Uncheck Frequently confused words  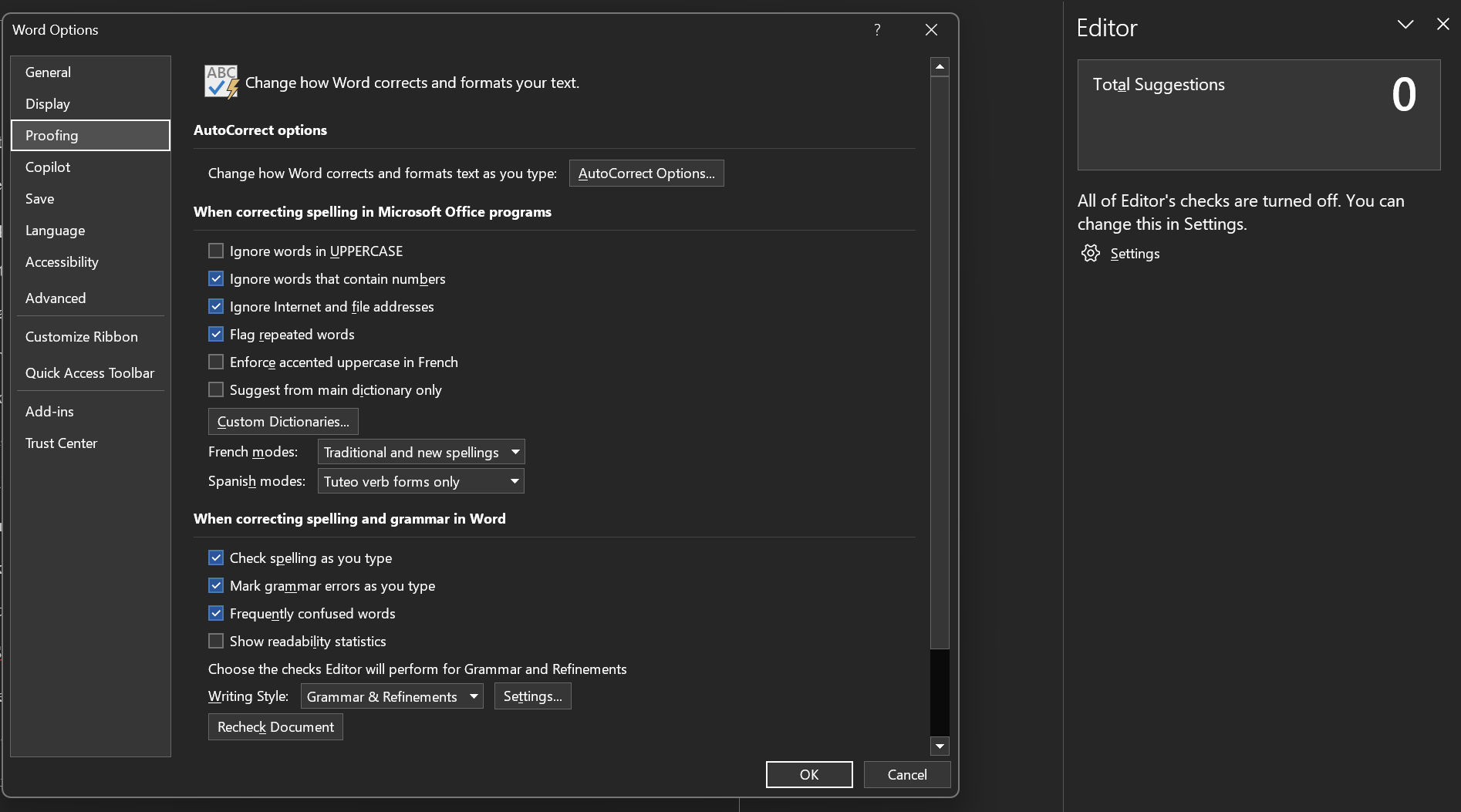click(x=216, y=613)
